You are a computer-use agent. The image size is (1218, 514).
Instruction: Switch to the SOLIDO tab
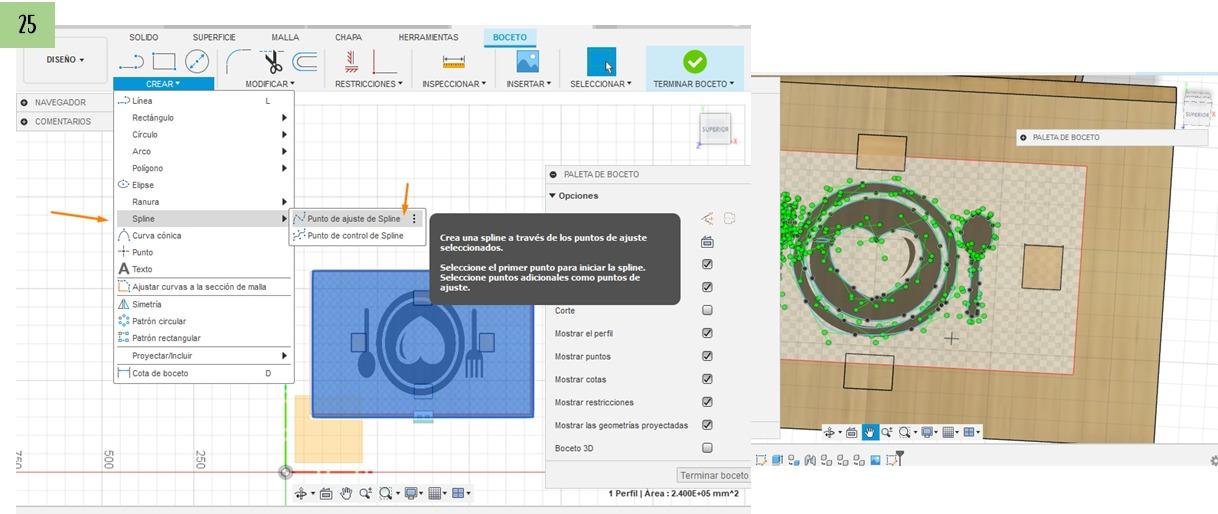pos(144,37)
